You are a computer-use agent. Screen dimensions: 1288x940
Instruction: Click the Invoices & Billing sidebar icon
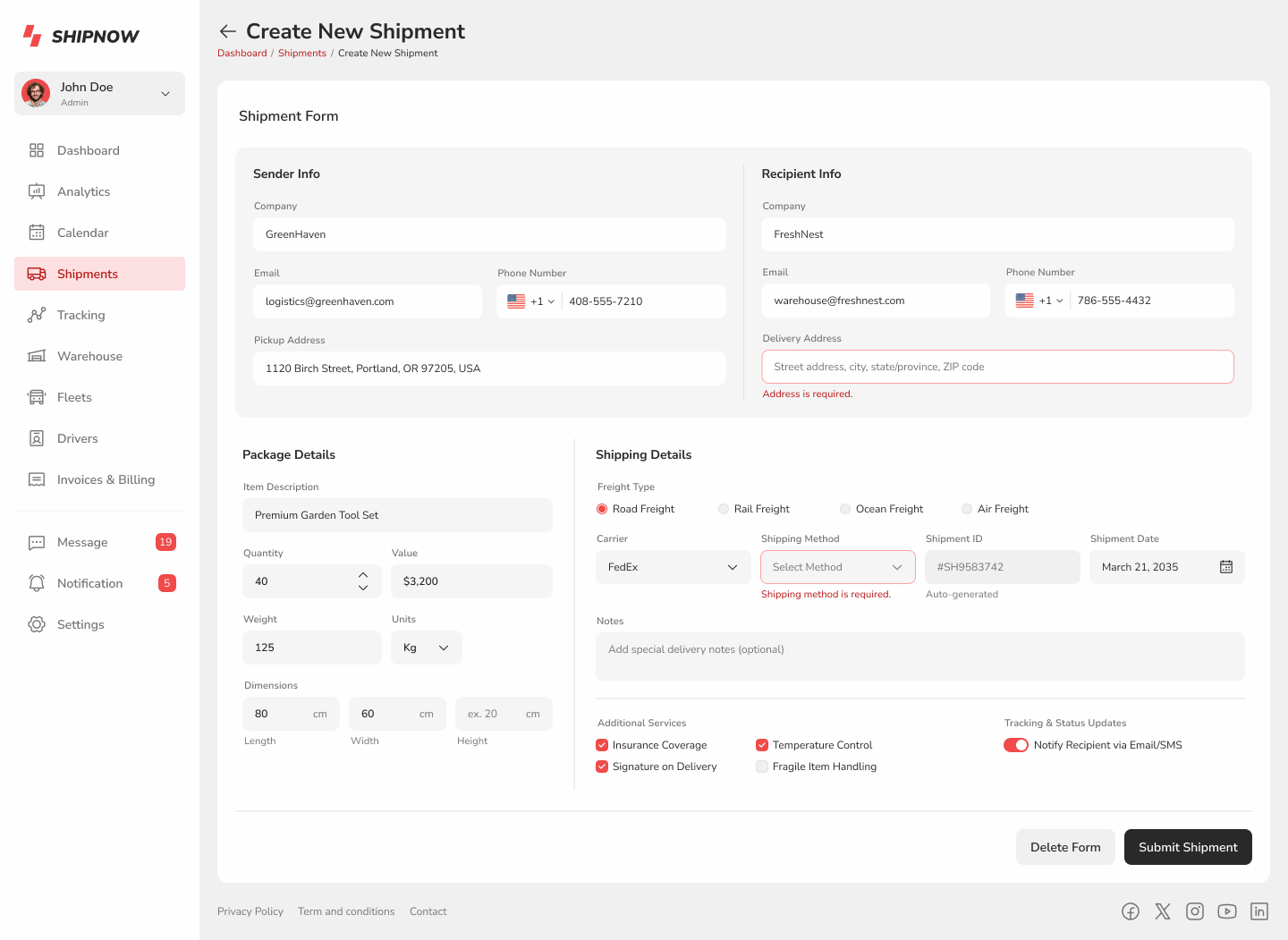[37, 479]
